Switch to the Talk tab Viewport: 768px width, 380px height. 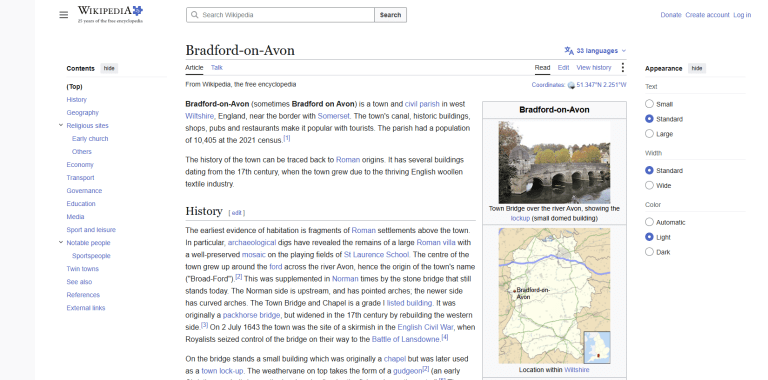coord(216,68)
